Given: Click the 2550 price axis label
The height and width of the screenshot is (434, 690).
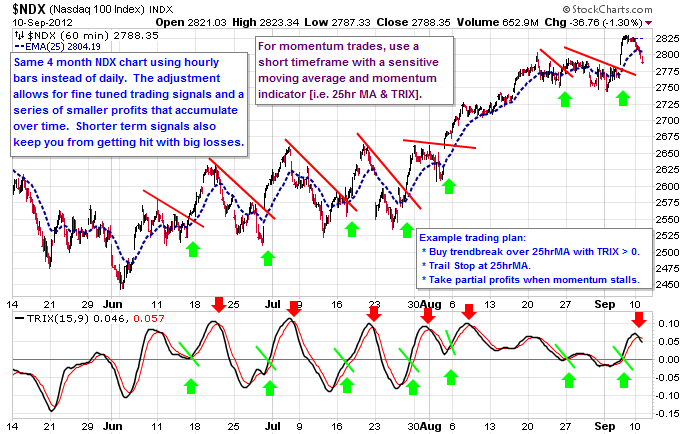Looking at the screenshot, I should pos(667,220).
